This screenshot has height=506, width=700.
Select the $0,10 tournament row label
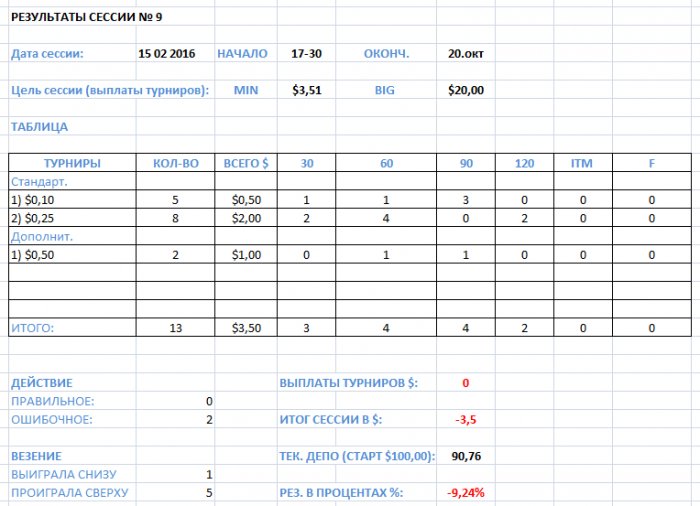pyautogui.click(x=72, y=200)
